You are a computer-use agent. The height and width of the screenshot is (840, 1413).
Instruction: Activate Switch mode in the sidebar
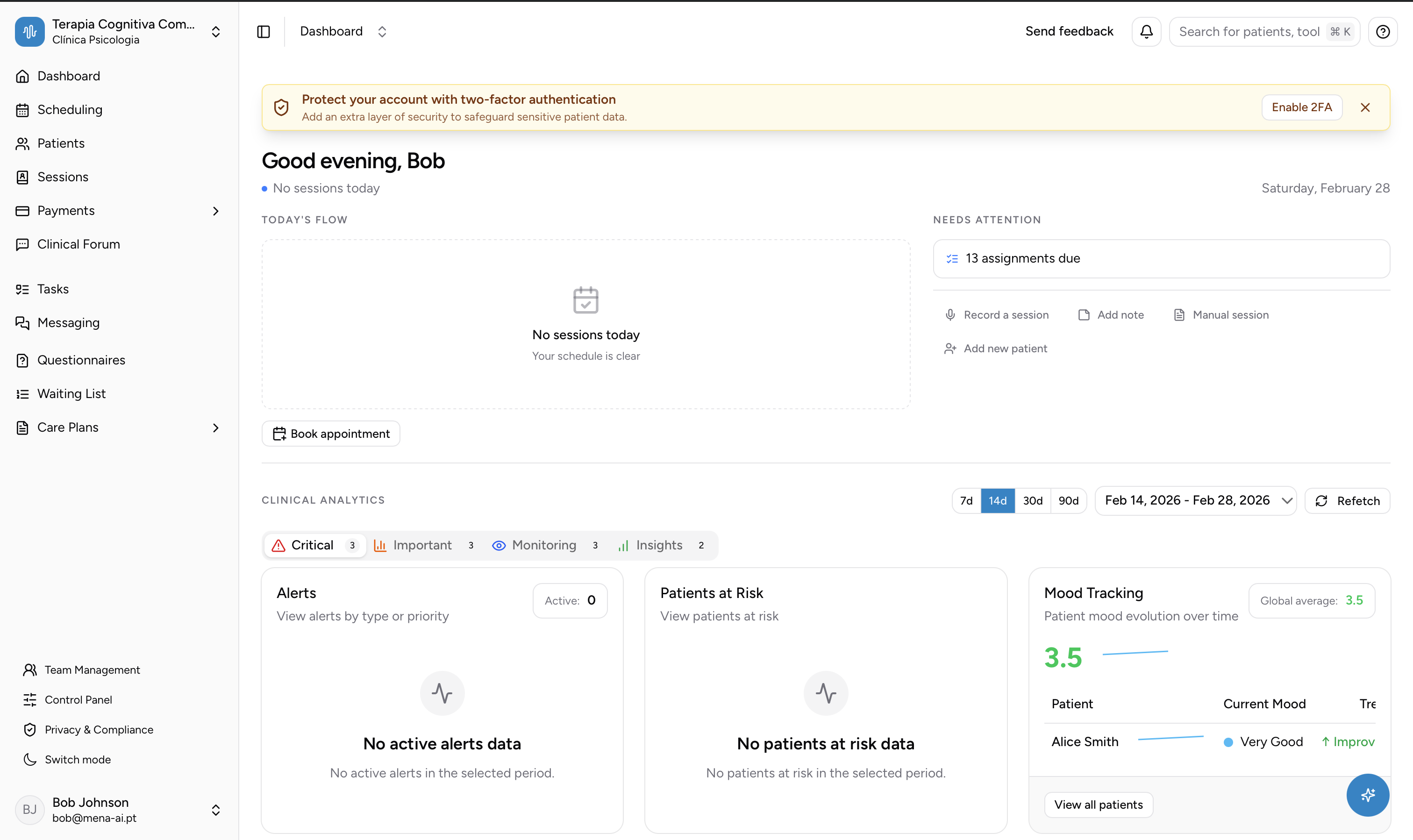(x=77, y=759)
